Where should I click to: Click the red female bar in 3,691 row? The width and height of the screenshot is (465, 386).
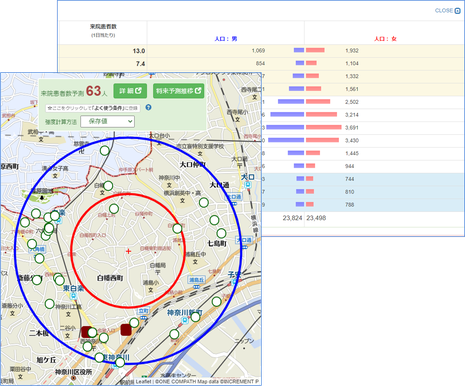pyautogui.click(x=324, y=127)
